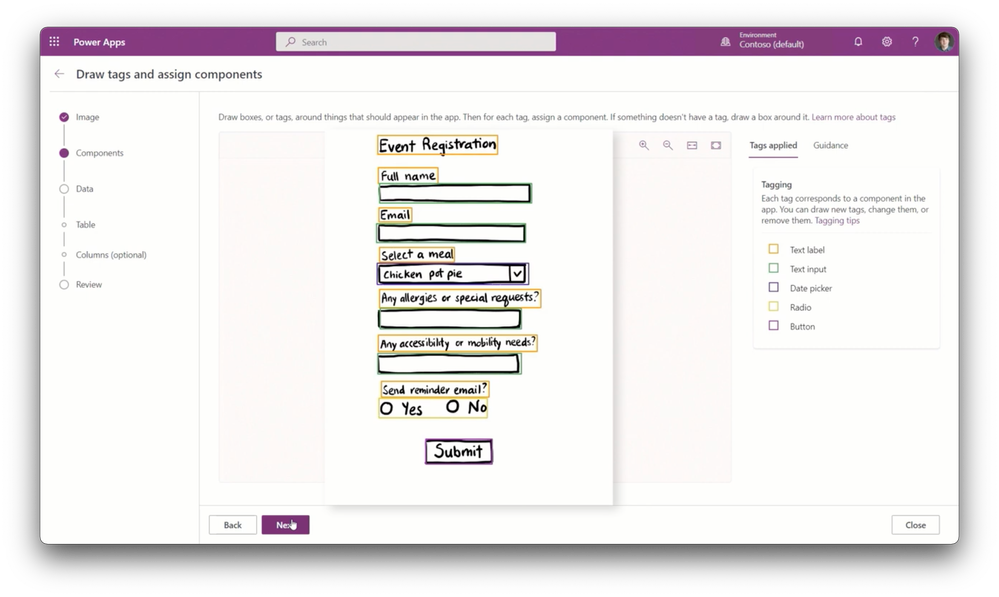Click the environment picker icon

(725, 41)
